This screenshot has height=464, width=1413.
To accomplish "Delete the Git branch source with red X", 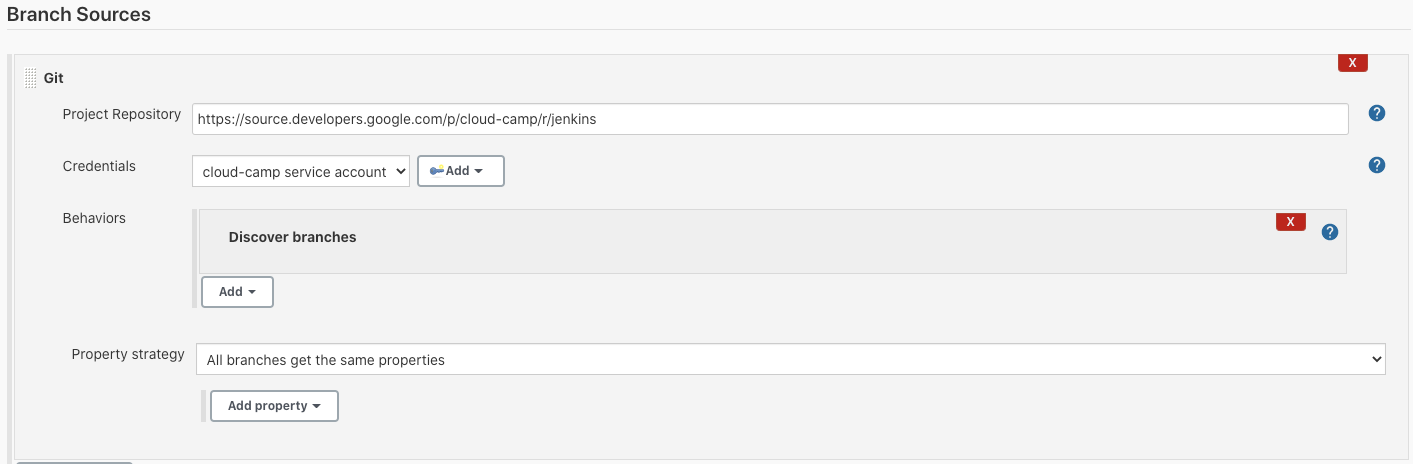I will (x=1352, y=63).
